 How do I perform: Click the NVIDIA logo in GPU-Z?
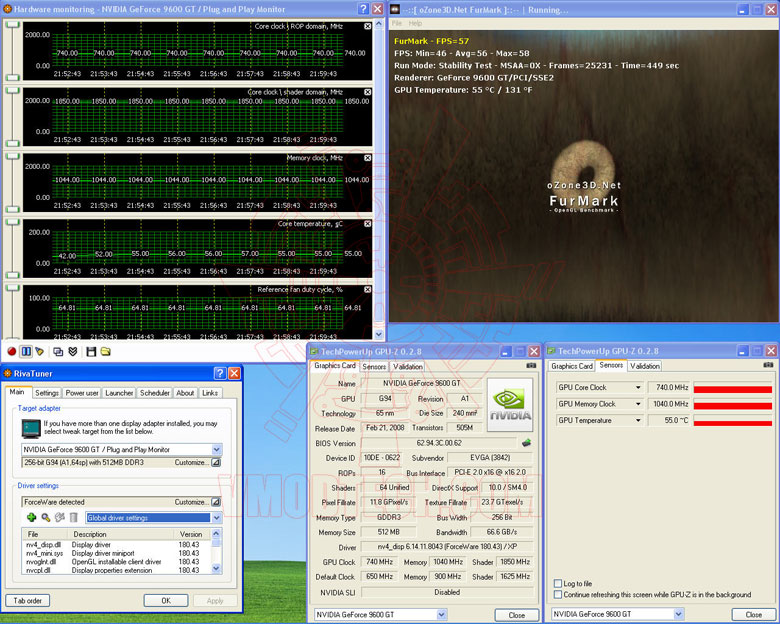click(510, 405)
